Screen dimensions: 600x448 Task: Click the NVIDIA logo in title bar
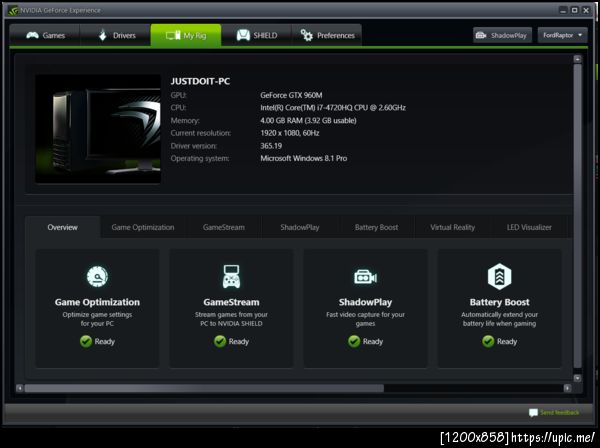coord(13,10)
